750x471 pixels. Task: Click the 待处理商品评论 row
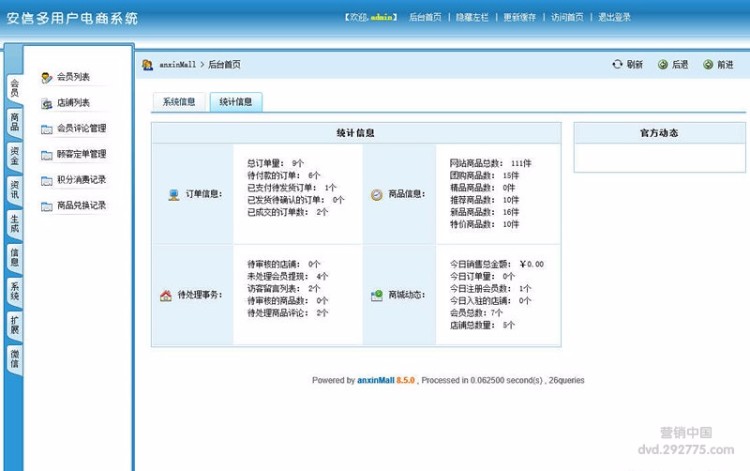point(287,313)
